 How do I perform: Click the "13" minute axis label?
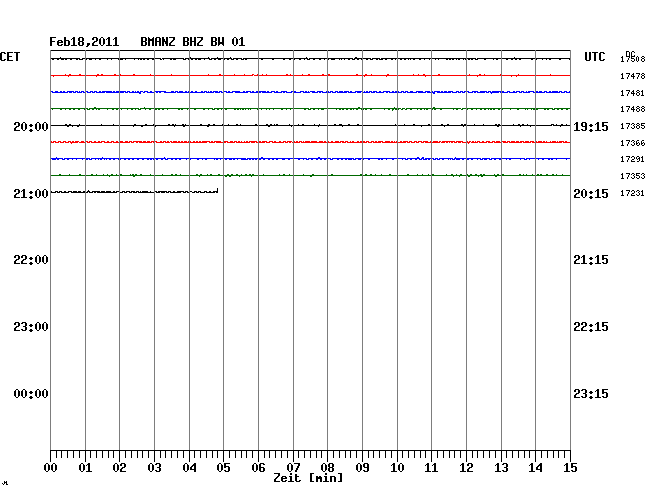click(x=501, y=468)
